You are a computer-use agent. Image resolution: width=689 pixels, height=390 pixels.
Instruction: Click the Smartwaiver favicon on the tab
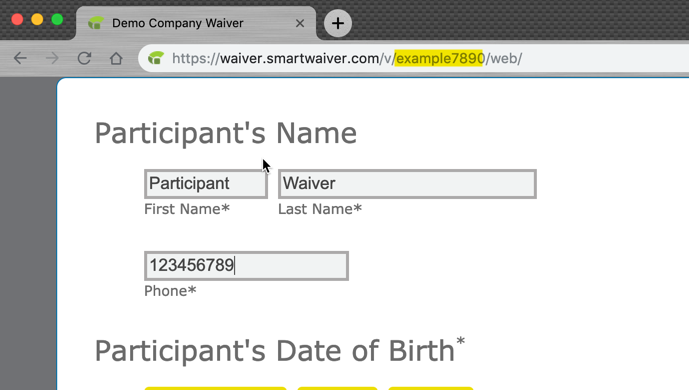pyautogui.click(x=96, y=23)
